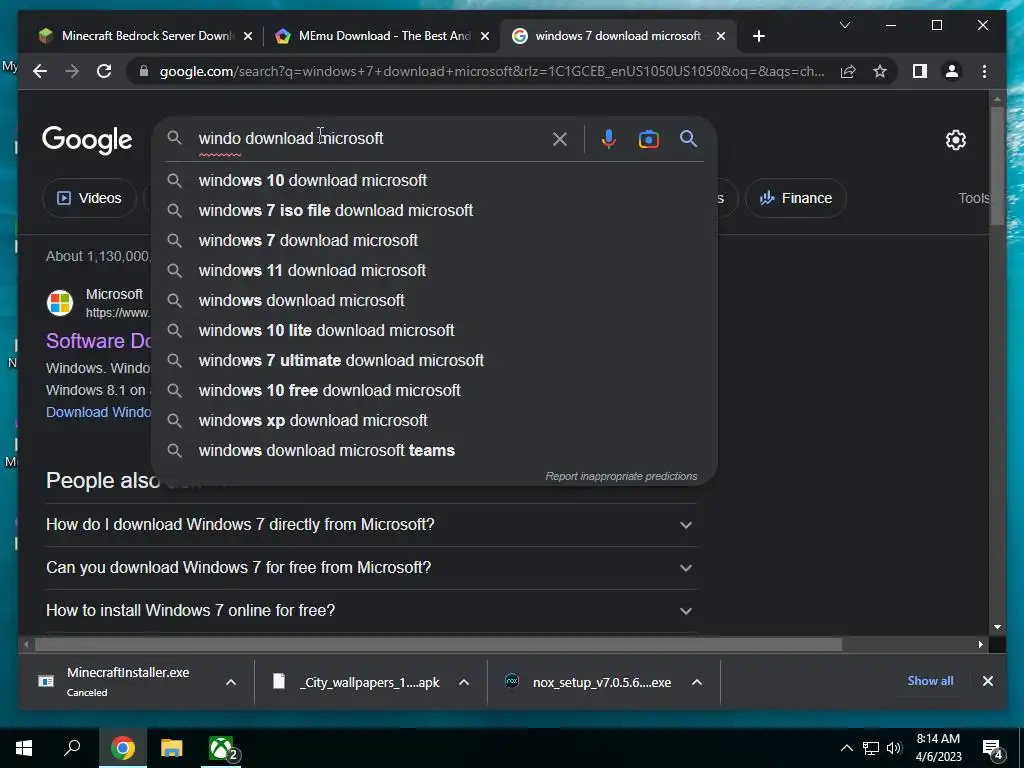Reload the current page
The image size is (1024, 768).
(x=104, y=71)
